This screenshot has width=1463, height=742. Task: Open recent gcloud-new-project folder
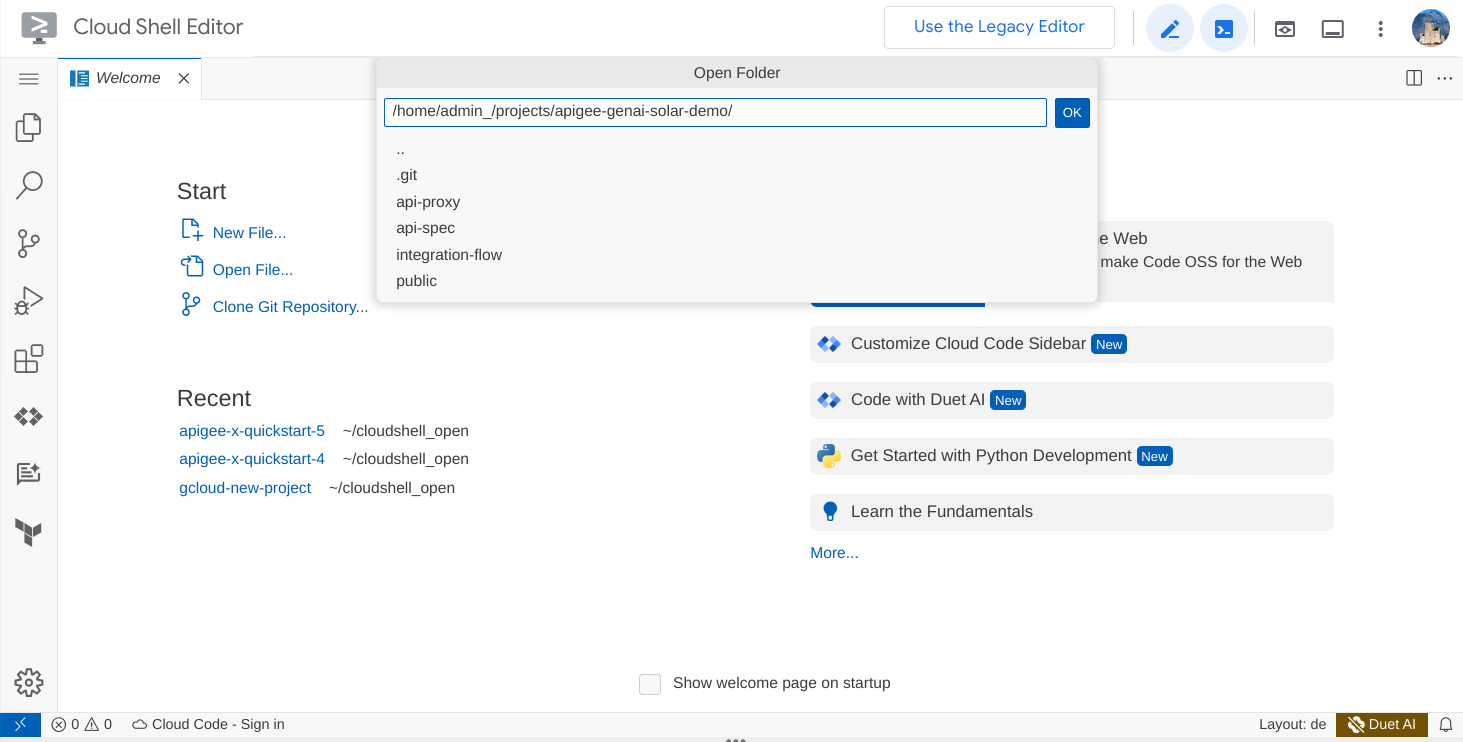pos(245,488)
